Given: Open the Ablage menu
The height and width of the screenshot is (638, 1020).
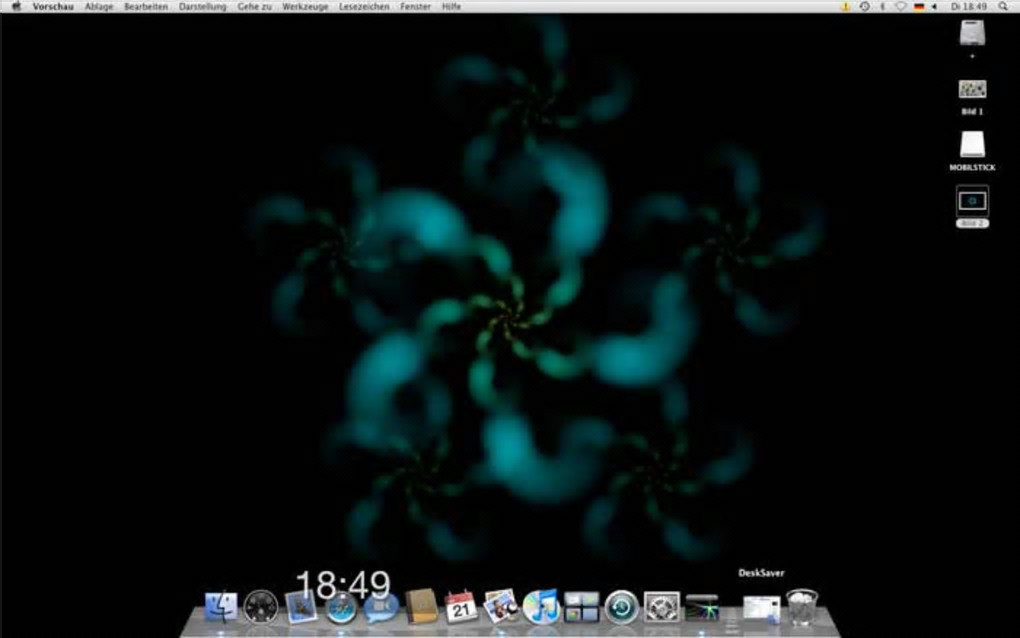Looking at the screenshot, I should pyautogui.click(x=99, y=7).
